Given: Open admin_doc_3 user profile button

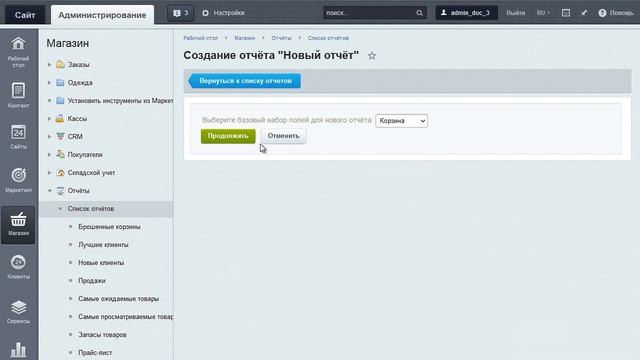Looking at the screenshot, I should [466, 13].
